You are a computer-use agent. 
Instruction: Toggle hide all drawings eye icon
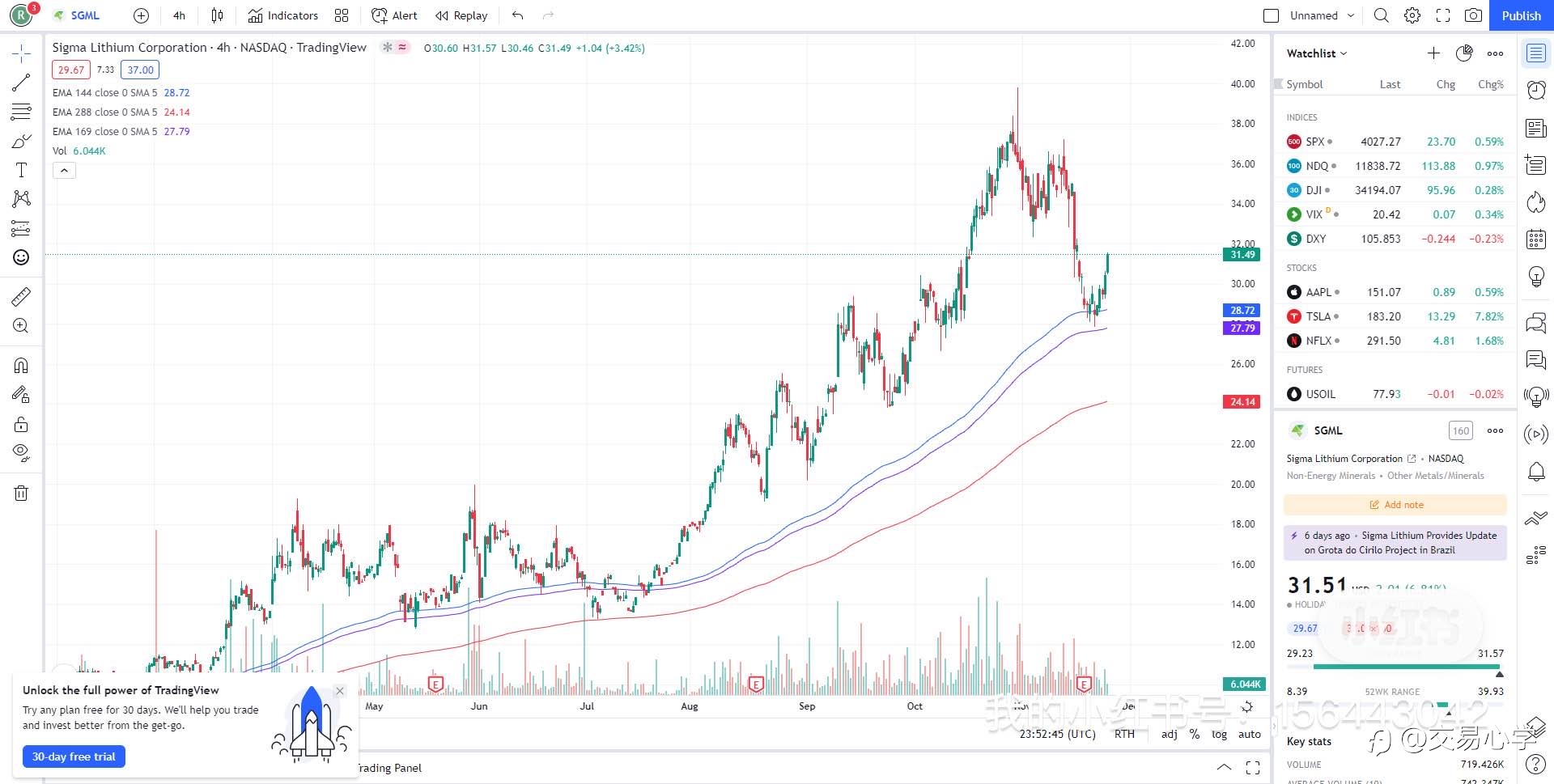tap(21, 453)
